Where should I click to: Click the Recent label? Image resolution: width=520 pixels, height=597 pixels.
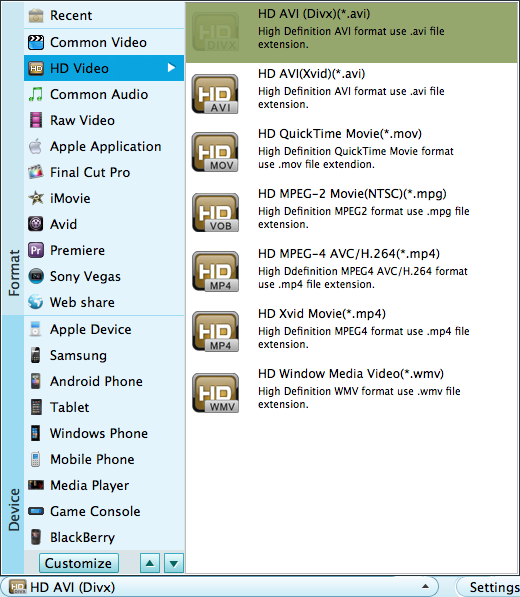click(71, 16)
